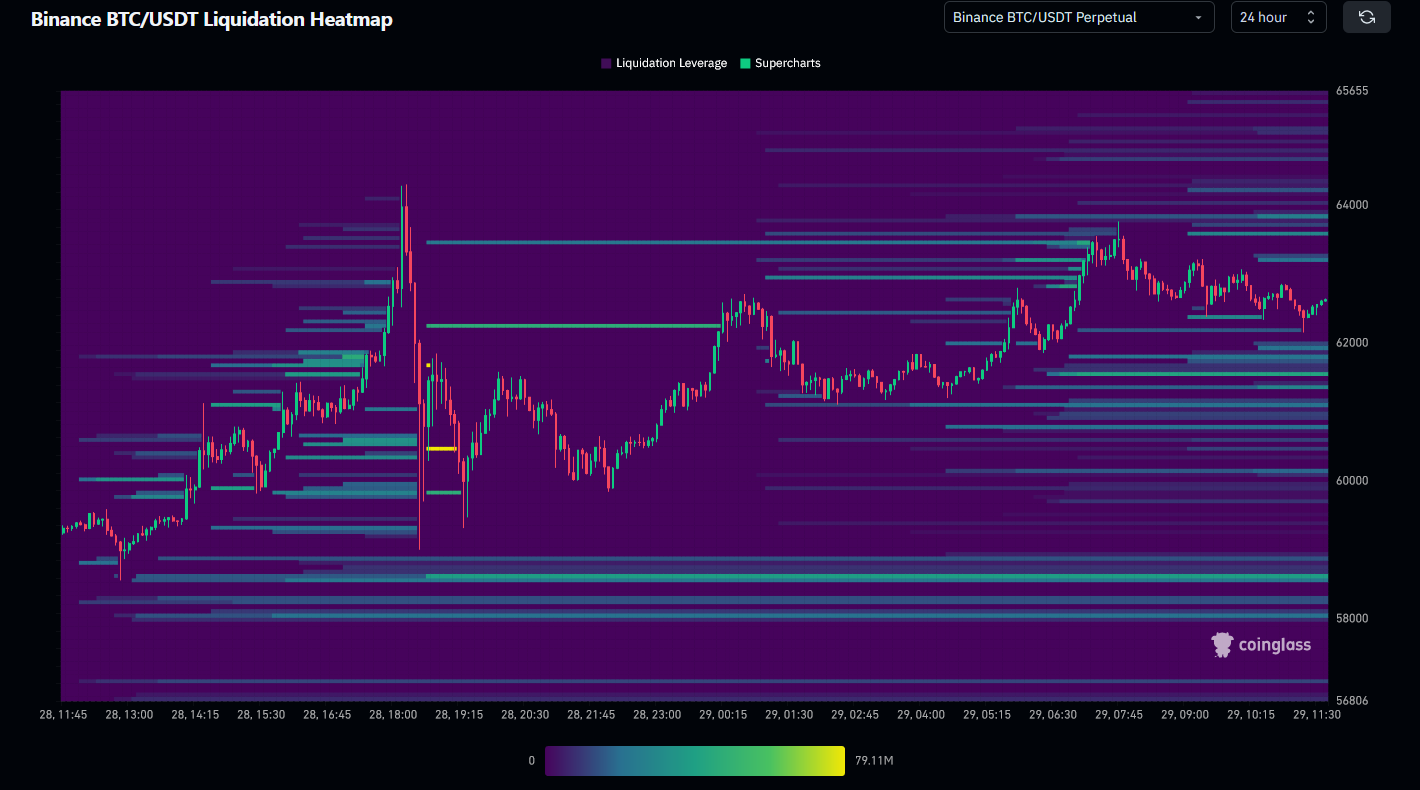1420x790 pixels.
Task: Click the small yellow dot above 61,500
Action: [428, 365]
